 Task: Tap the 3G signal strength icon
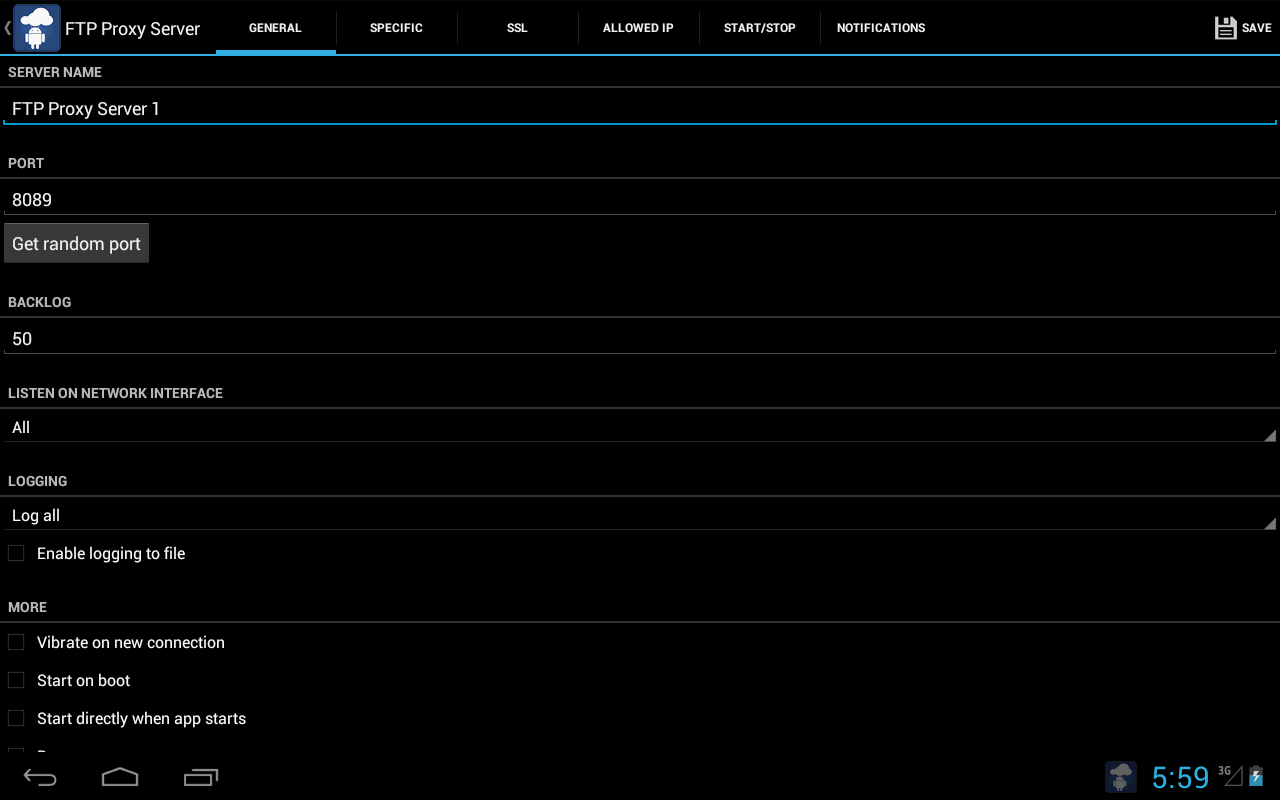(x=1229, y=775)
